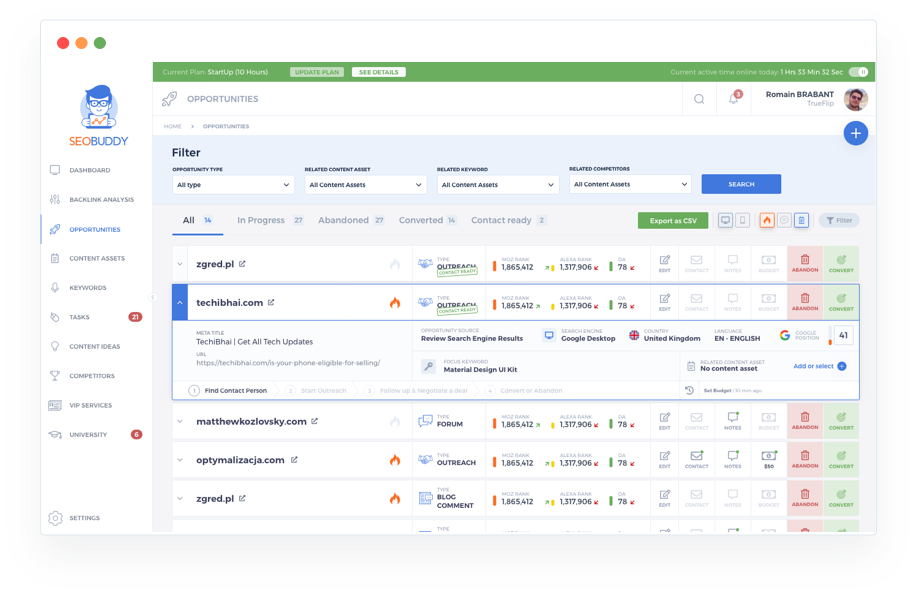Switch to the Abandoned tab

tap(350, 221)
